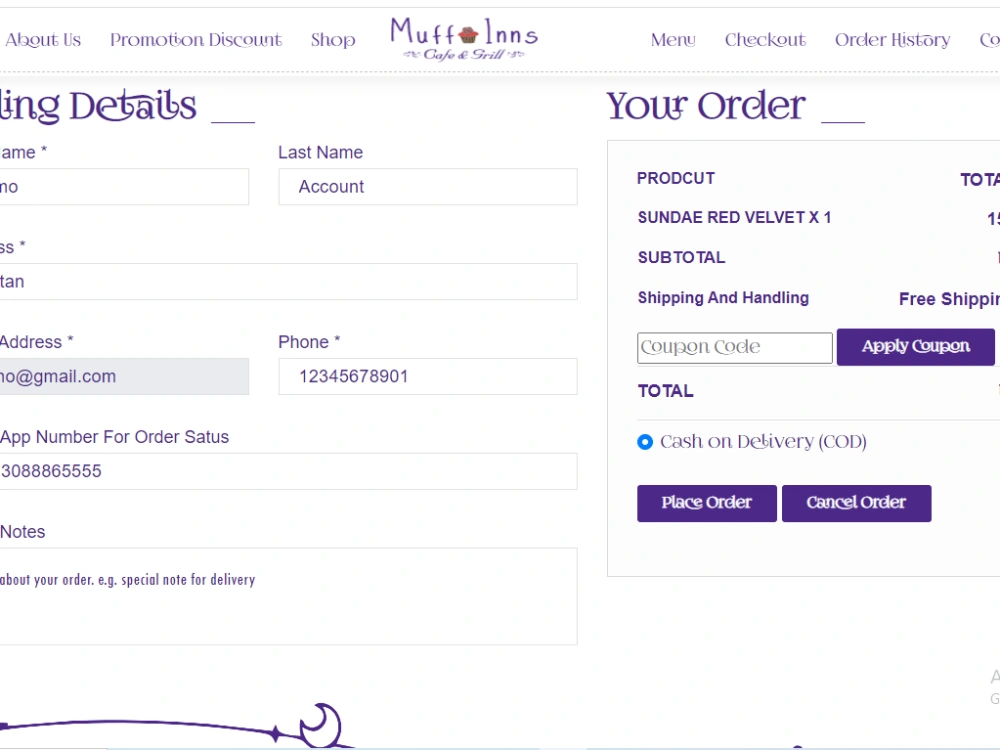
Task: Click the 'SUNDAE RED VELVET X 1' item text
Action: (734, 217)
